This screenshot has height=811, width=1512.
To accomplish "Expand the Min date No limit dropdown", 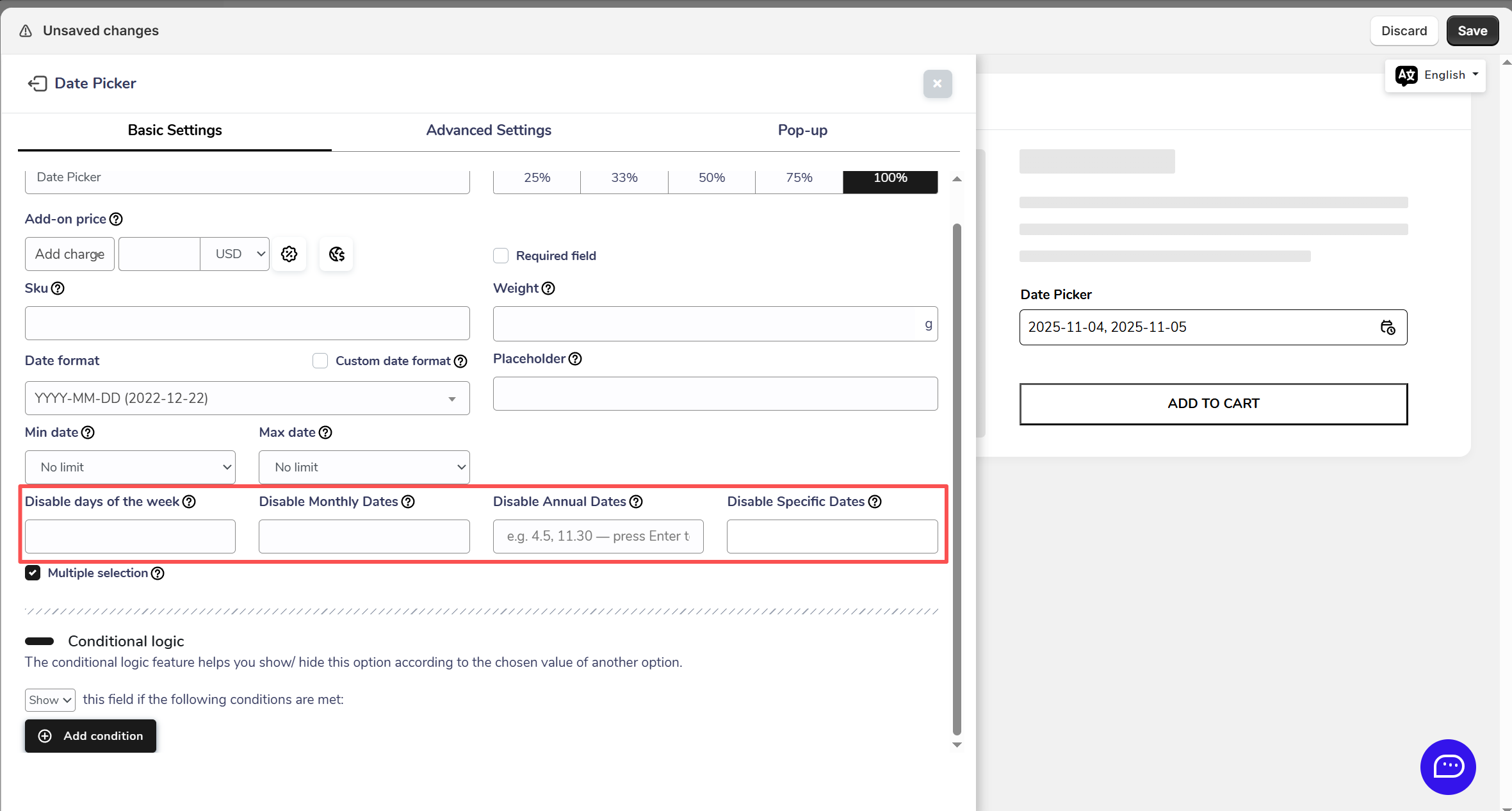I will [x=130, y=467].
